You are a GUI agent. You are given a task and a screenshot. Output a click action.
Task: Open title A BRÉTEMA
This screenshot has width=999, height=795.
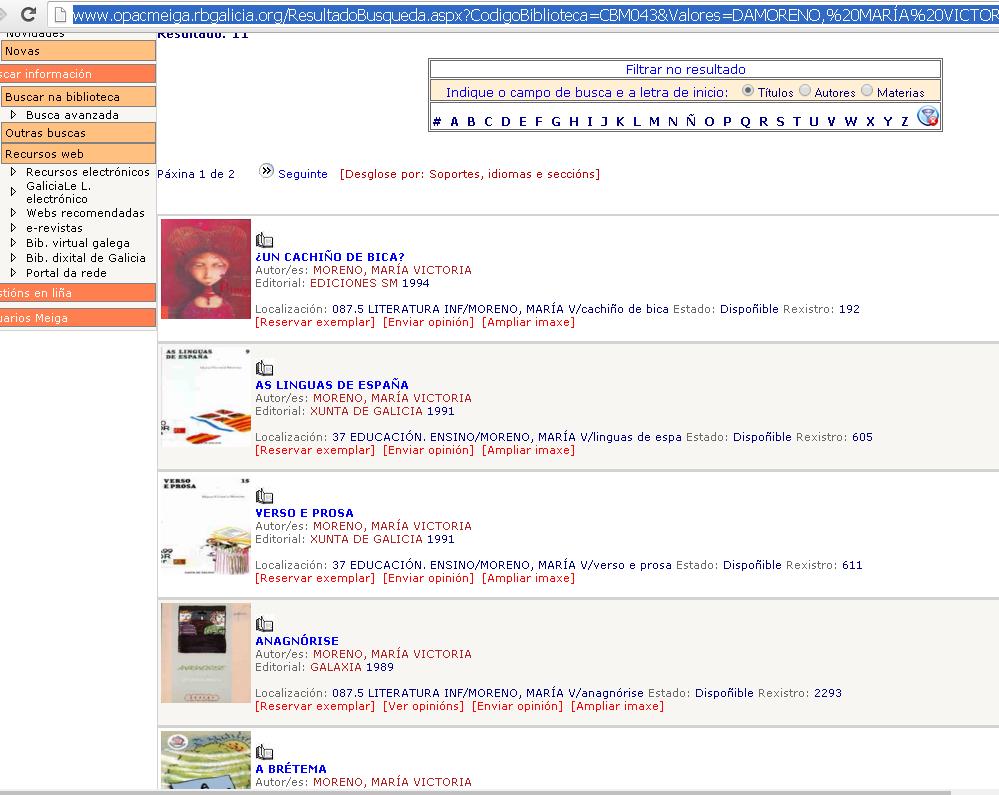(291, 769)
